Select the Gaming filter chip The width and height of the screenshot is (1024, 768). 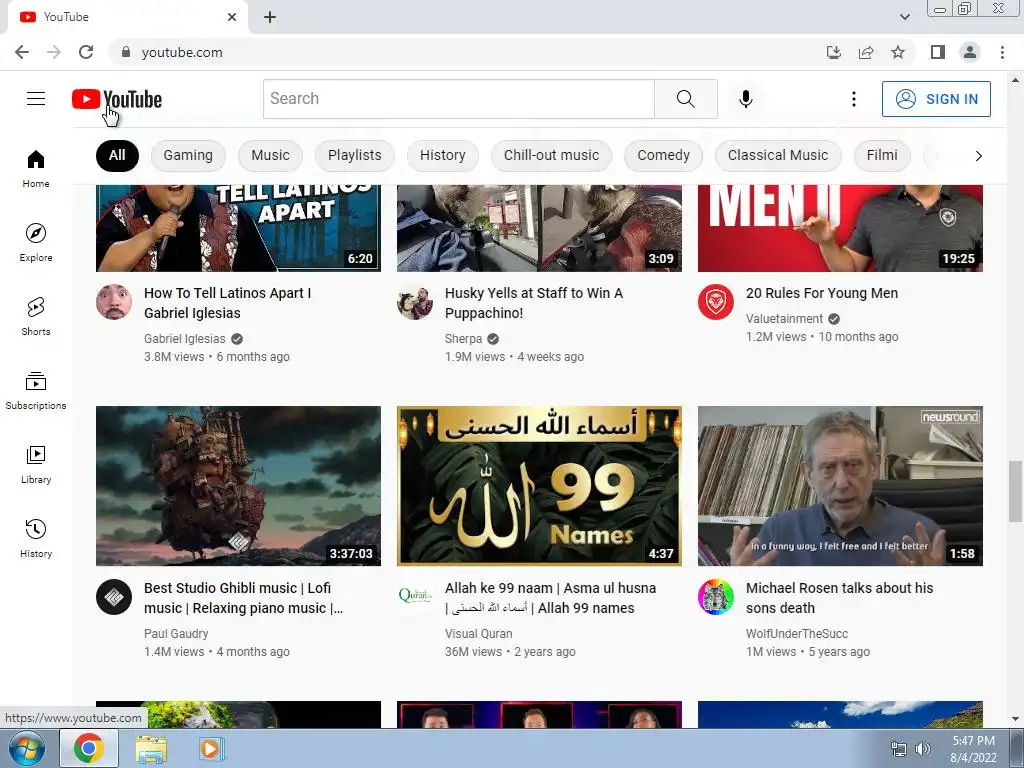[188, 155]
